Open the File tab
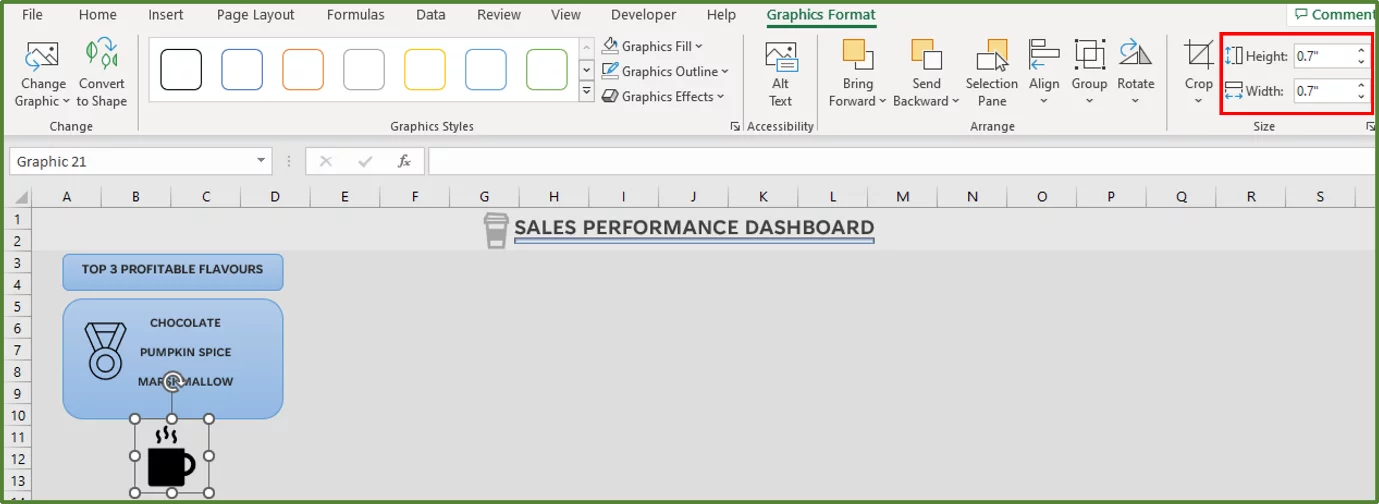Screen dimensions: 1379x504 click(32, 14)
